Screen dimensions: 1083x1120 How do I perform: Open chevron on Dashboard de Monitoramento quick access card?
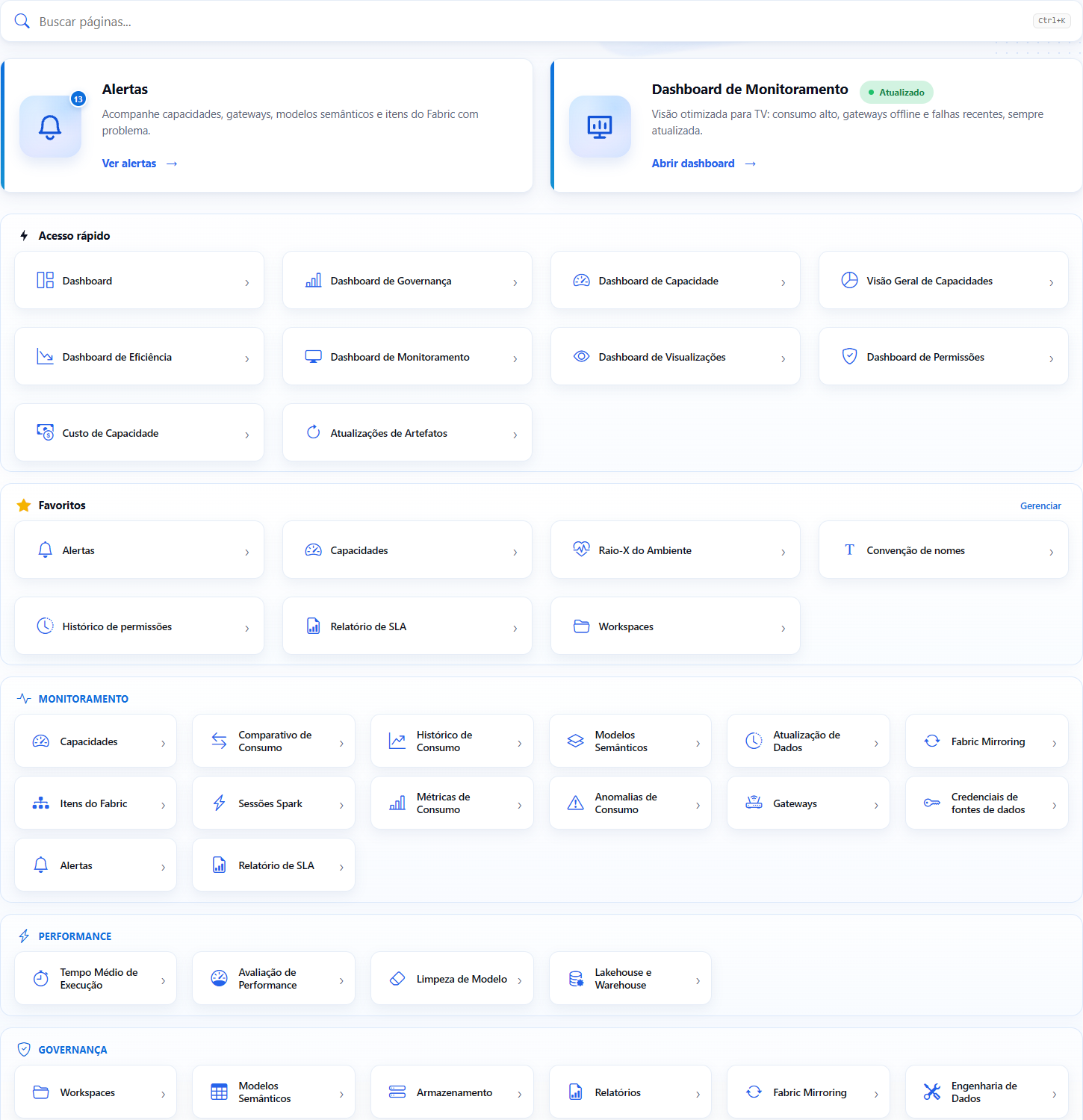(515, 359)
